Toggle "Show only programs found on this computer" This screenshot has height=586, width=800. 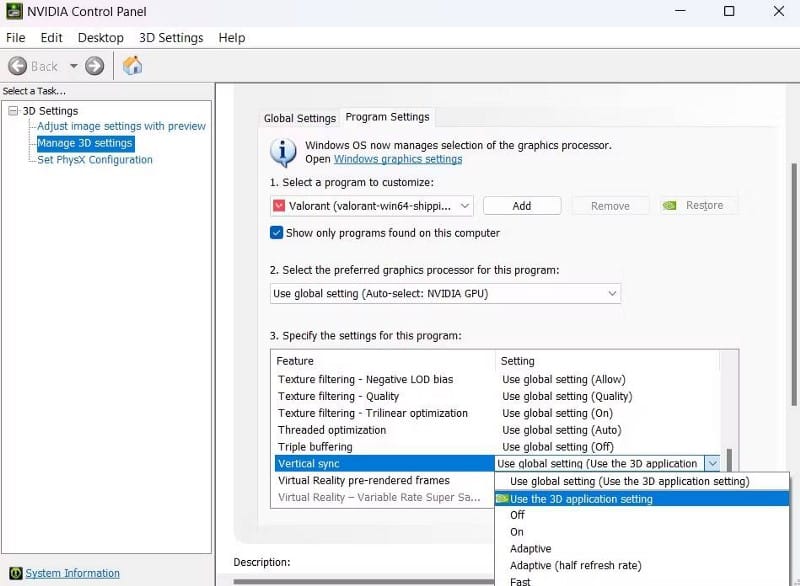pyautogui.click(x=277, y=232)
